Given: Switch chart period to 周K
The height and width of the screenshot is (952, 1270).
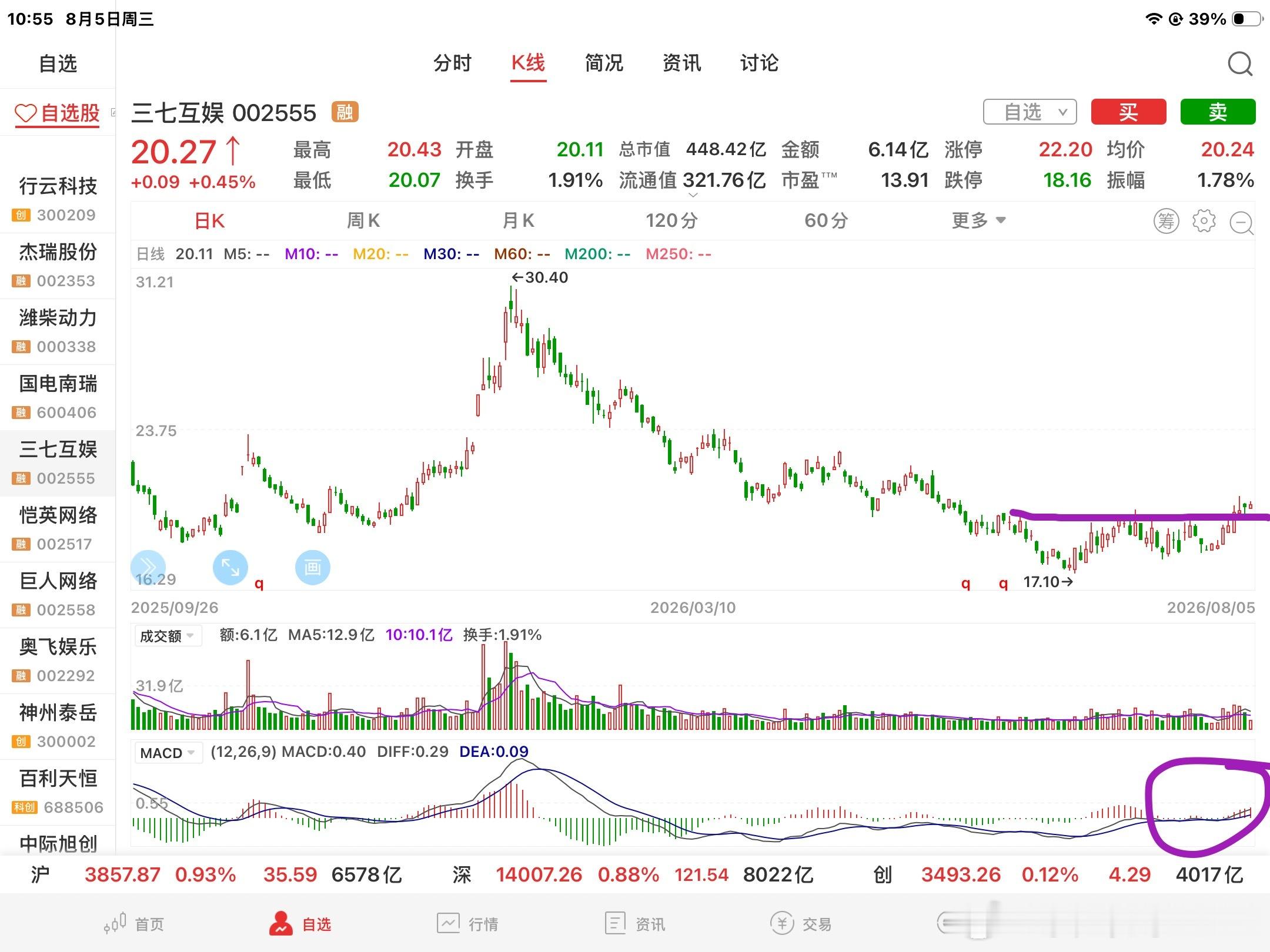Looking at the screenshot, I should 363,221.
